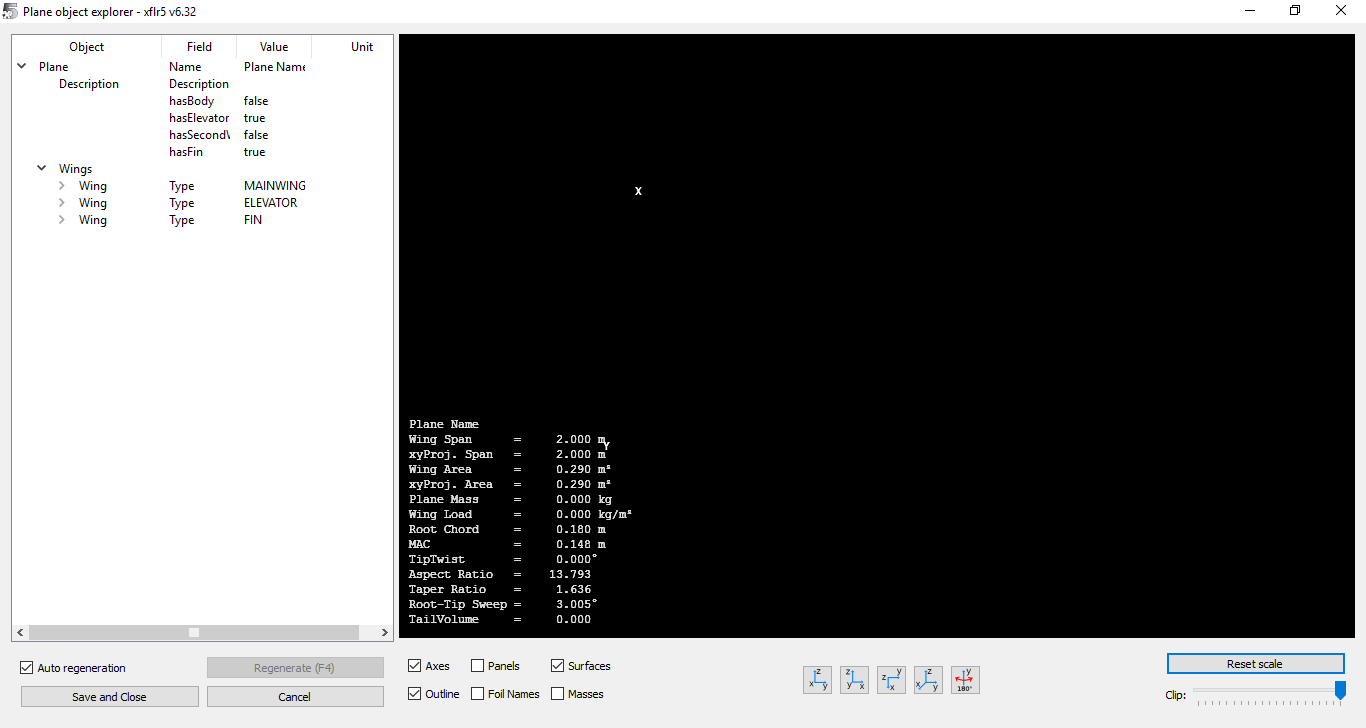The width and height of the screenshot is (1366, 728).
Task: Switch to the isometric x-y-z view
Action: click(x=928, y=680)
